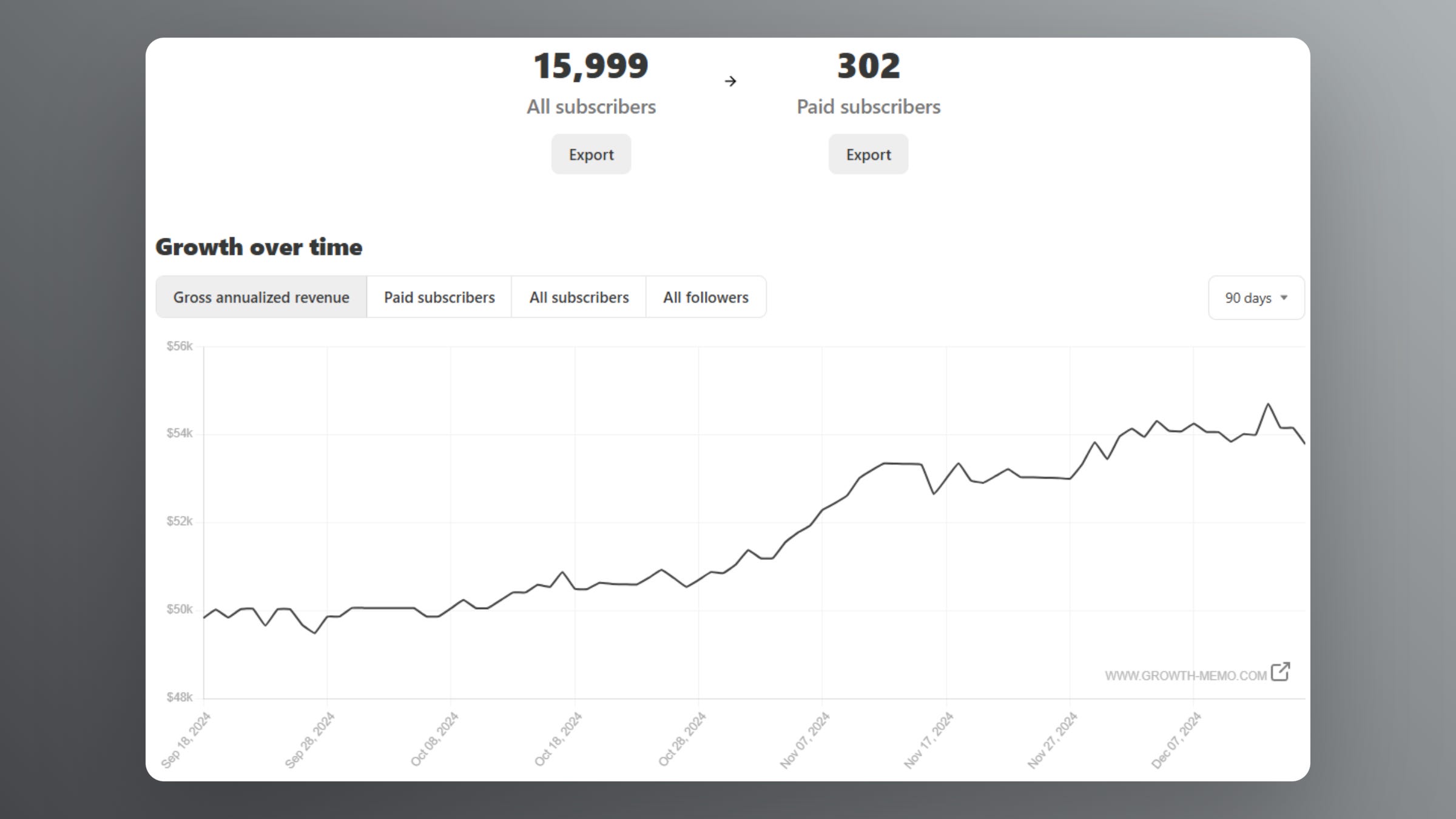This screenshot has width=1456, height=819.
Task: Click the 15,999 all subscribers count
Action: [591, 66]
